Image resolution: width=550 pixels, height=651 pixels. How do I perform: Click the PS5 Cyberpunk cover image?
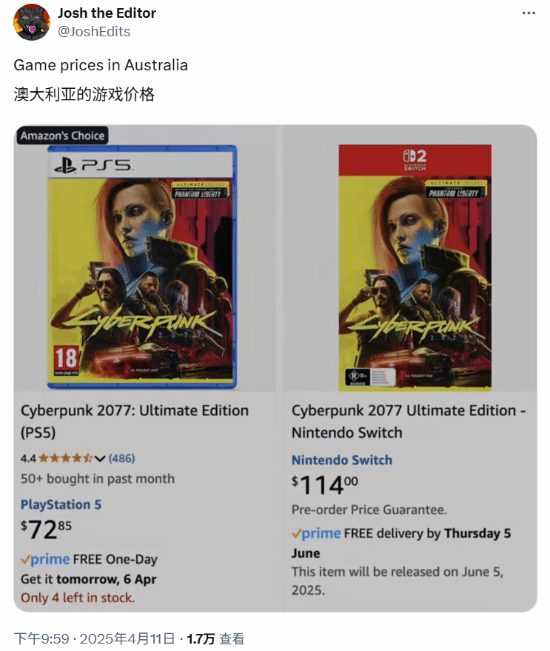(x=142, y=267)
